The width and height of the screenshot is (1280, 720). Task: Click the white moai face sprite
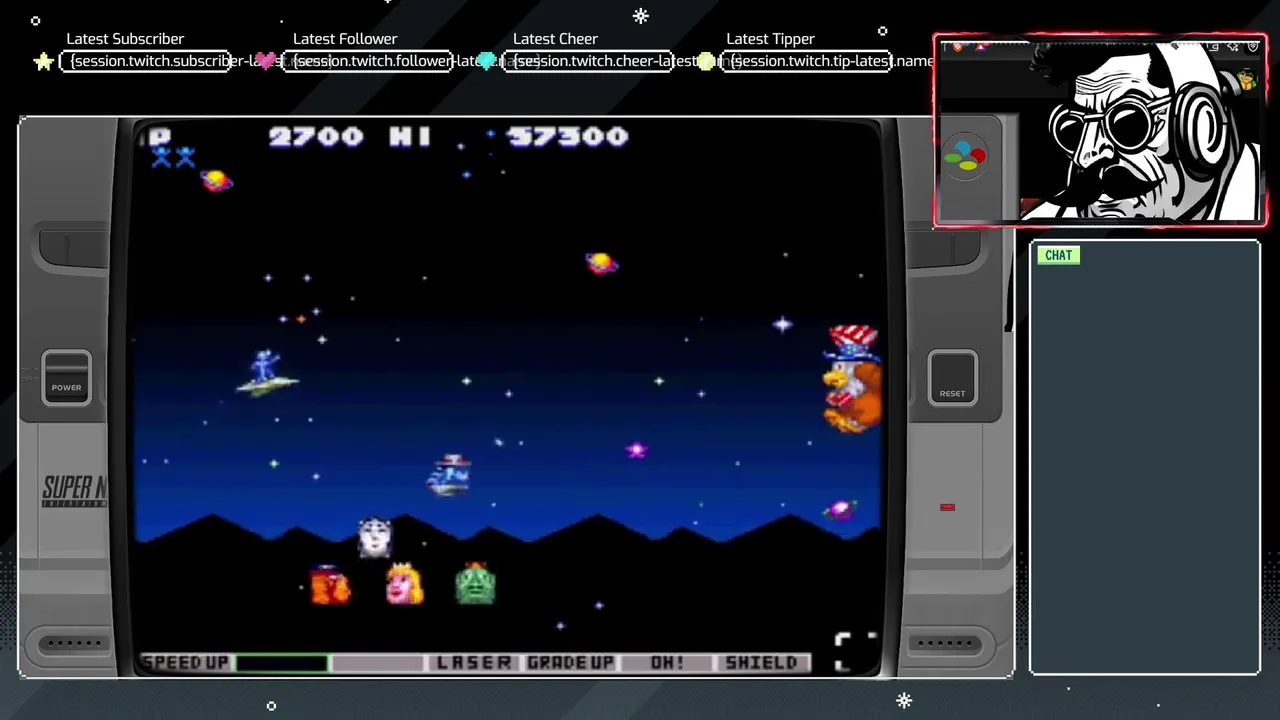click(374, 536)
